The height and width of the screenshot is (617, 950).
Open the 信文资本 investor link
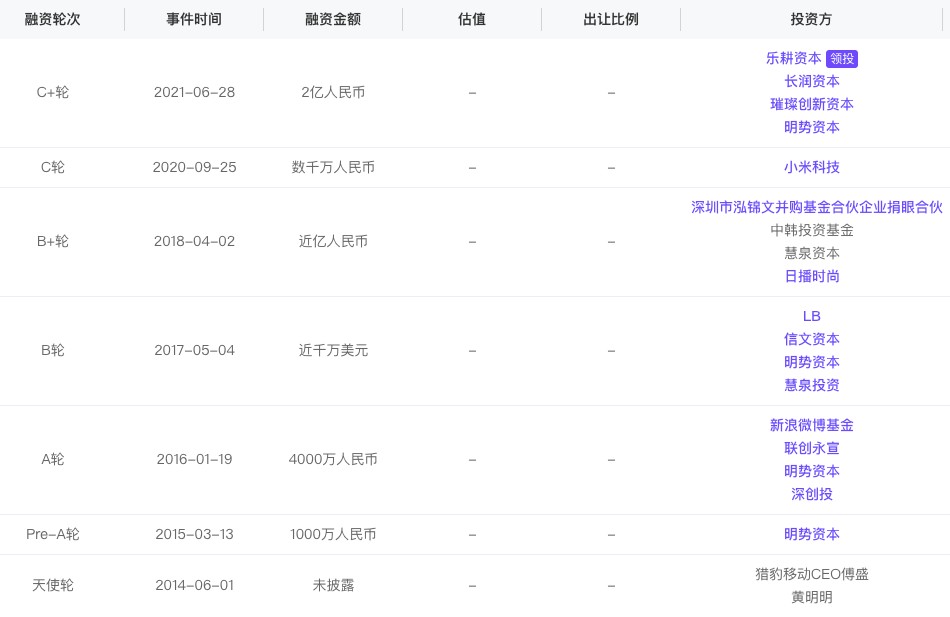click(x=811, y=339)
